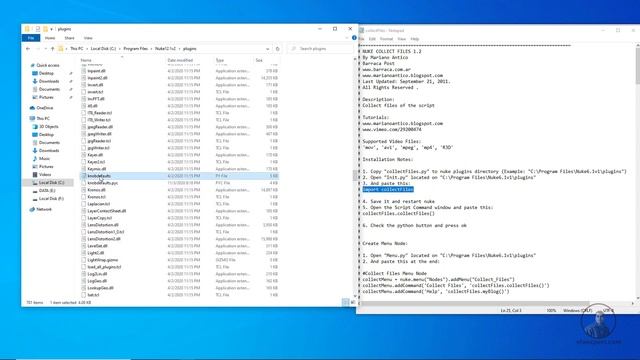Click the Search plugins box
Screen dimensions: 640x360
coord(321,49)
